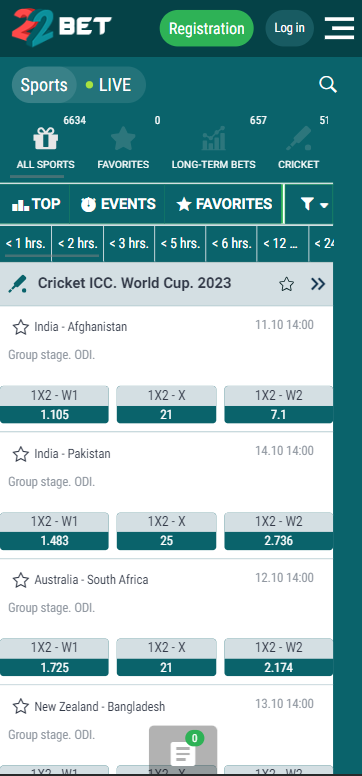Viewport: 362px width, 776px height.
Task: Open the Cricket sport icon
Action: pyautogui.click(x=299, y=139)
